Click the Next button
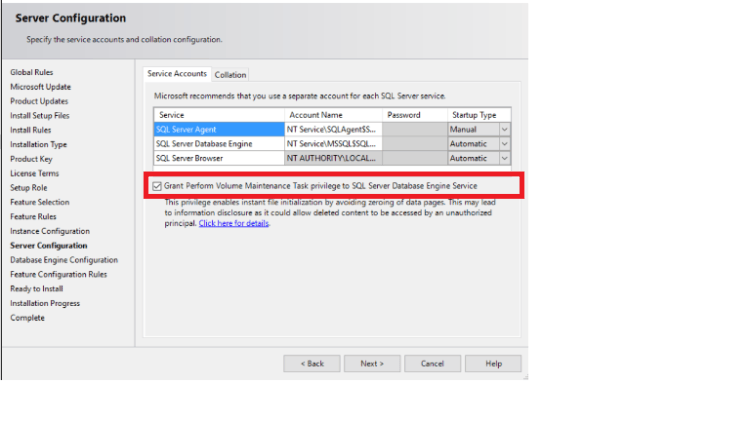The width and height of the screenshot is (750, 421). point(372,364)
